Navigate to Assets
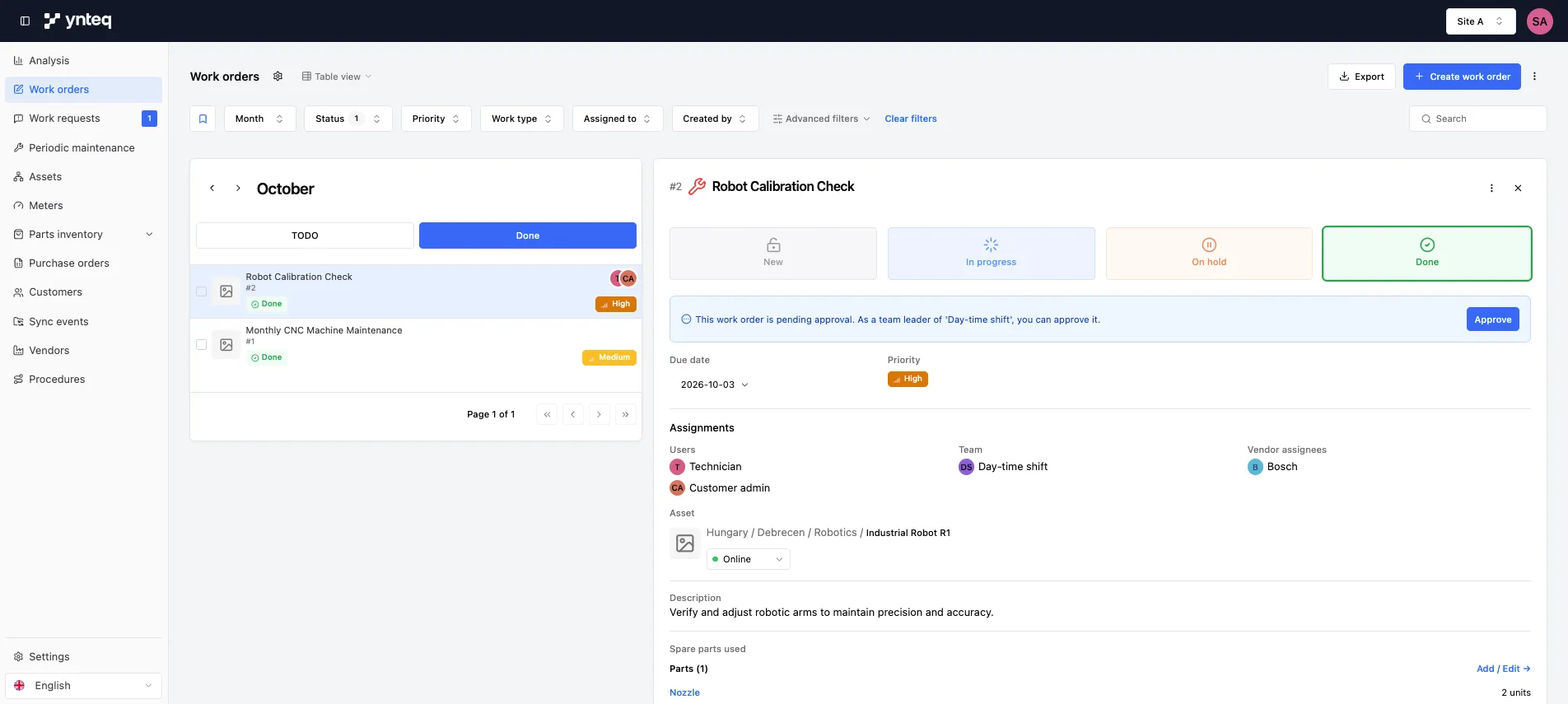This screenshot has height=704, width=1568. (83, 176)
